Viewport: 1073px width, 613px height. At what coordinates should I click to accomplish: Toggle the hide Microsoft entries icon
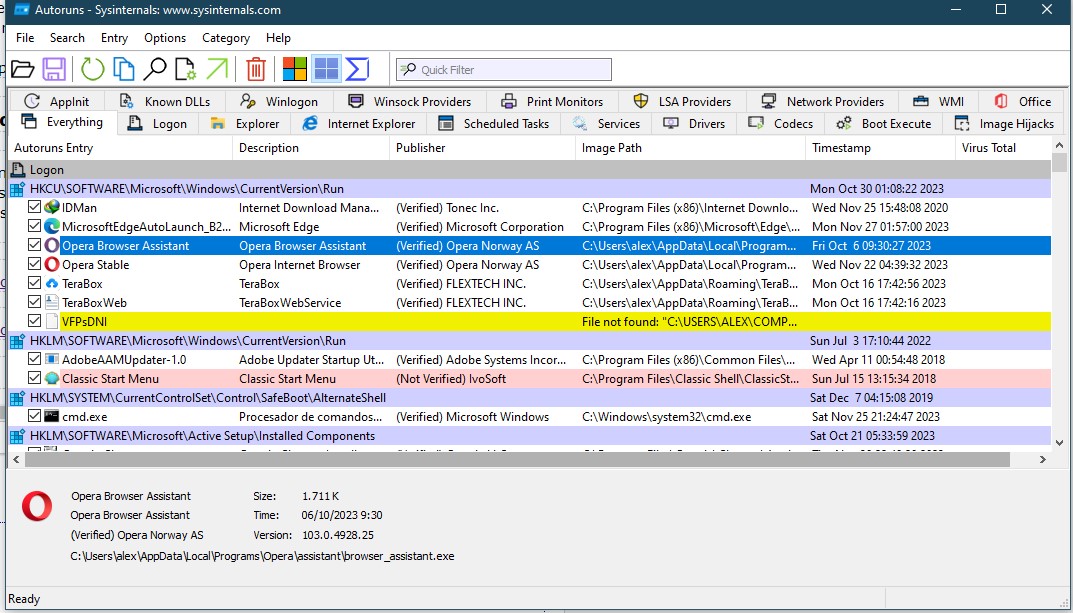pyautogui.click(x=295, y=69)
